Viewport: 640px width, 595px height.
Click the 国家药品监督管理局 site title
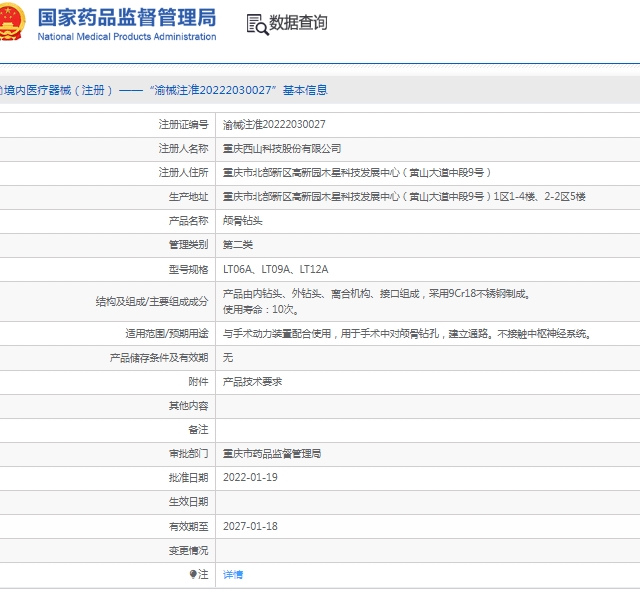coord(127,18)
